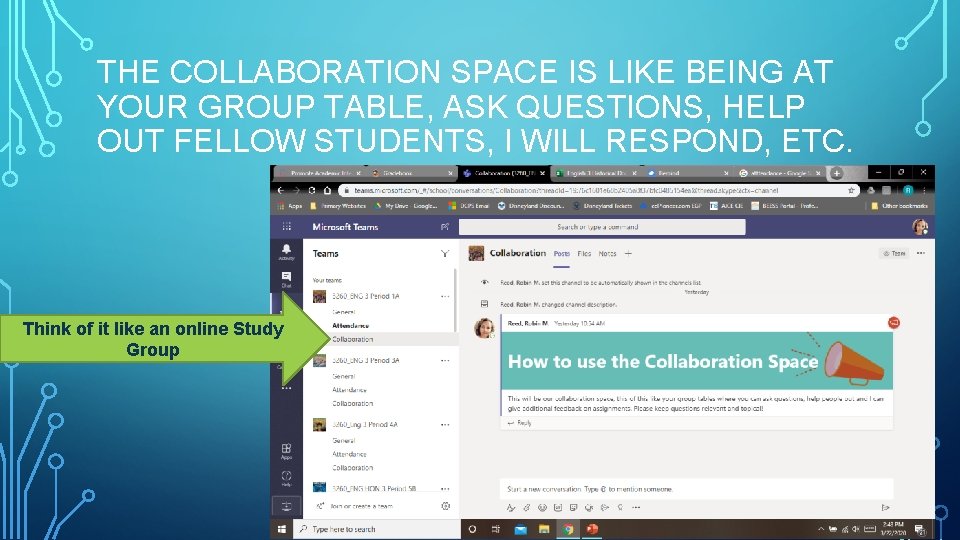
Task: Insert a sticker from compose toolbar
Action: tap(574, 508)
